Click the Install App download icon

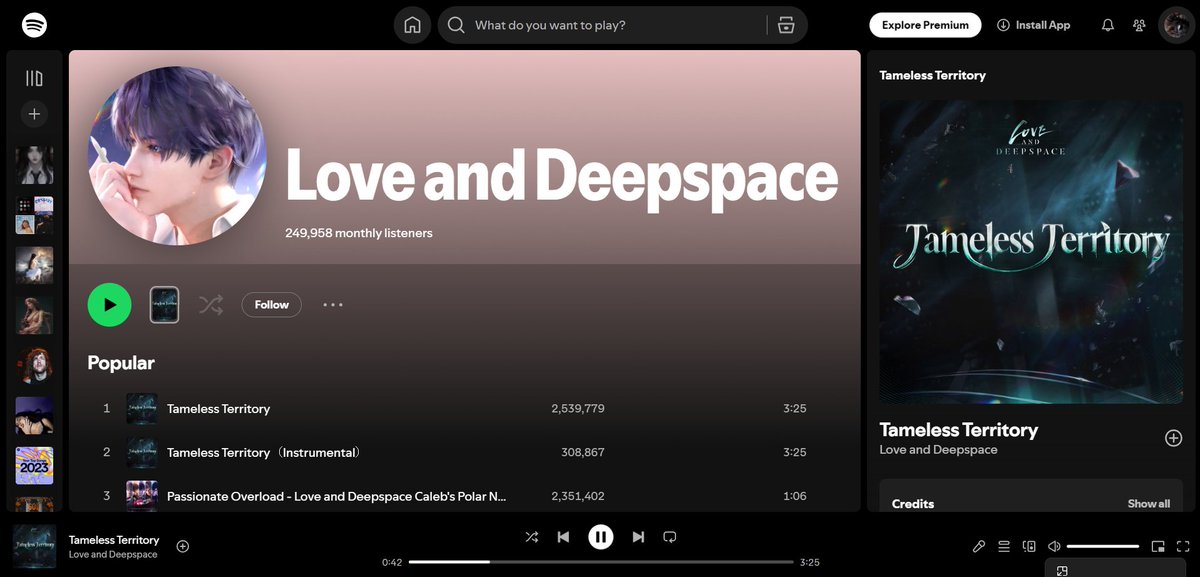(x=1003, y=25)
